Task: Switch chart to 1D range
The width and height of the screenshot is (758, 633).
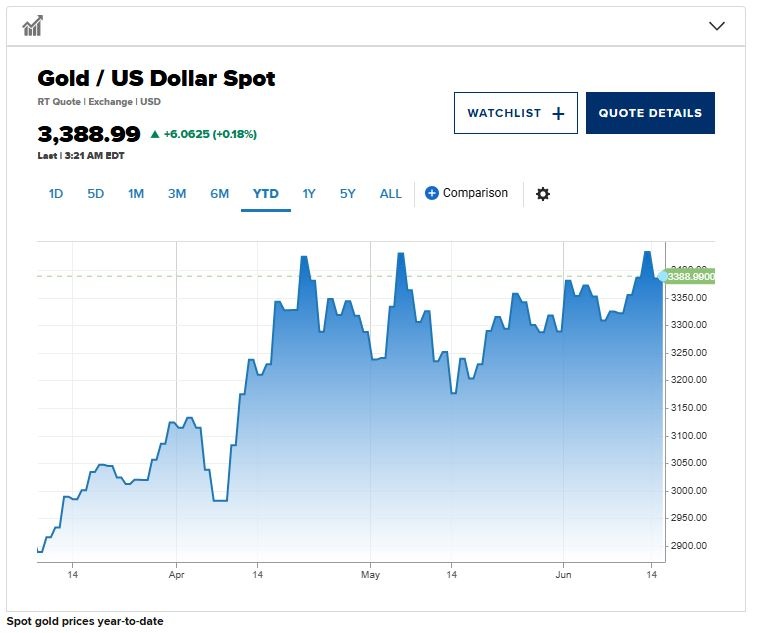Action: 56,194
